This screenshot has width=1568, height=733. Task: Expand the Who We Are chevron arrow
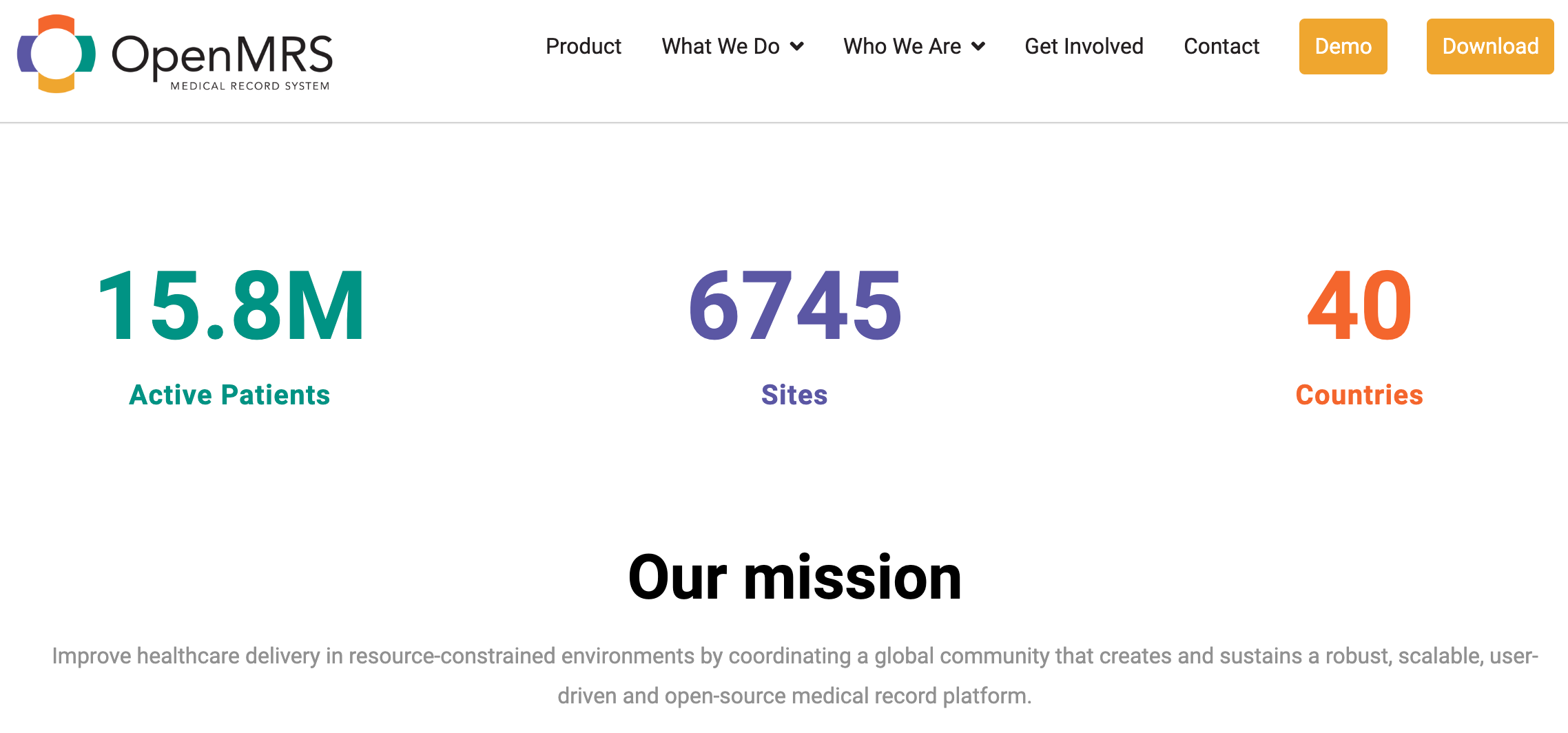978,46
